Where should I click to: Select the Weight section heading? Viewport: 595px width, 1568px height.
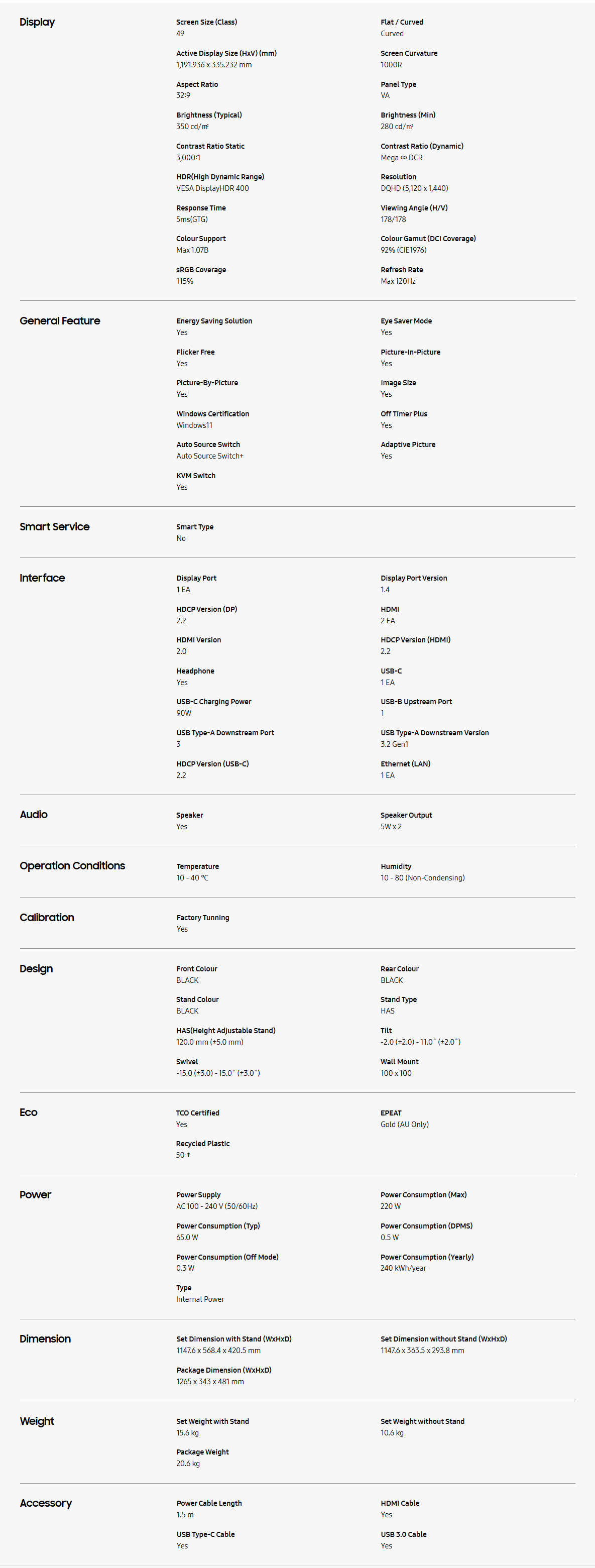[37, 1421]
